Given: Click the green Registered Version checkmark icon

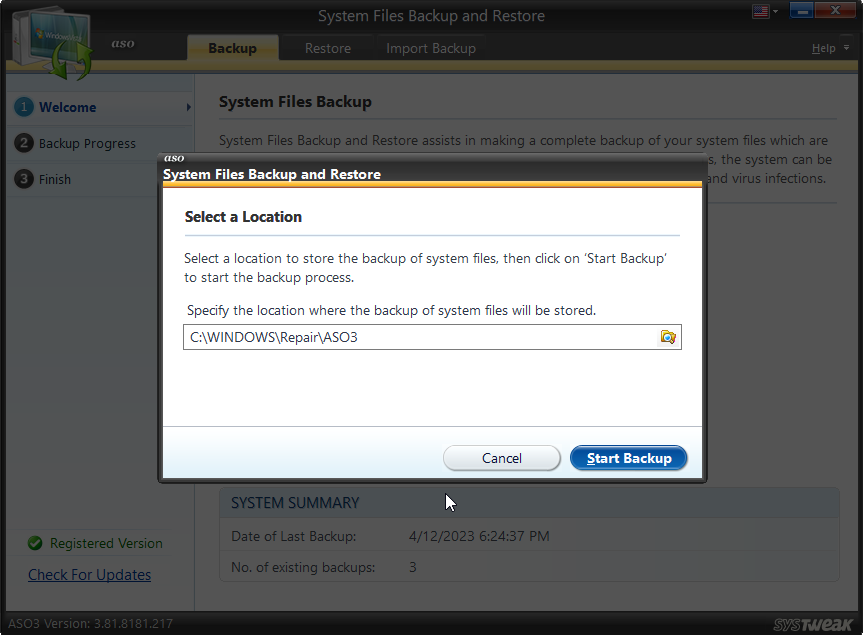Looking at the screenshot, I should coord(35,543).
